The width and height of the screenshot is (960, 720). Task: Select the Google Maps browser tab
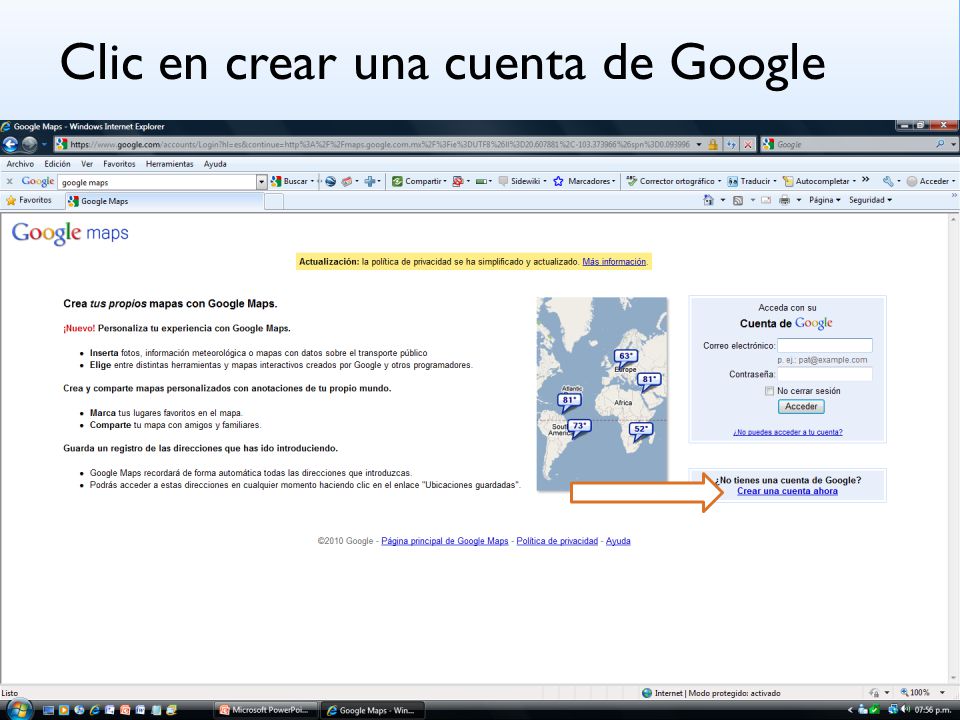point(164,201)
